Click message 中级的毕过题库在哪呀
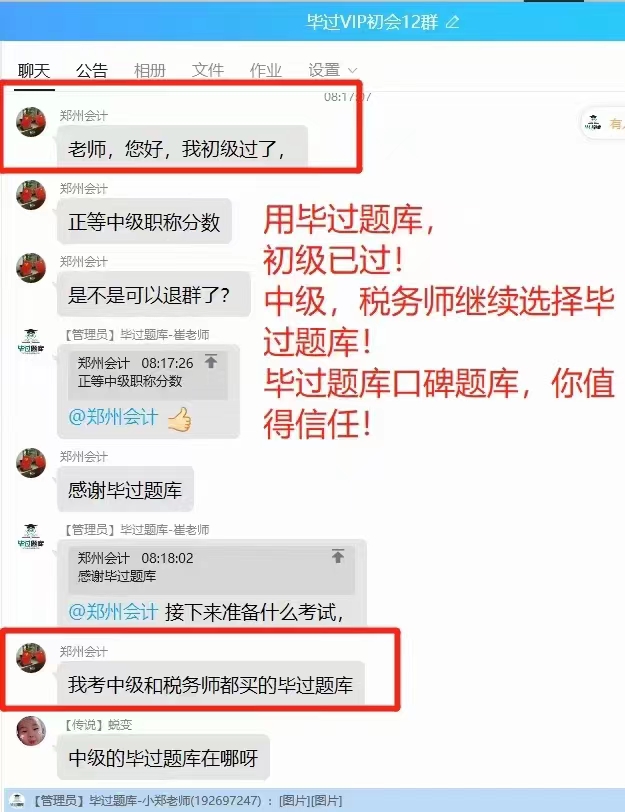 coord(163,758)
